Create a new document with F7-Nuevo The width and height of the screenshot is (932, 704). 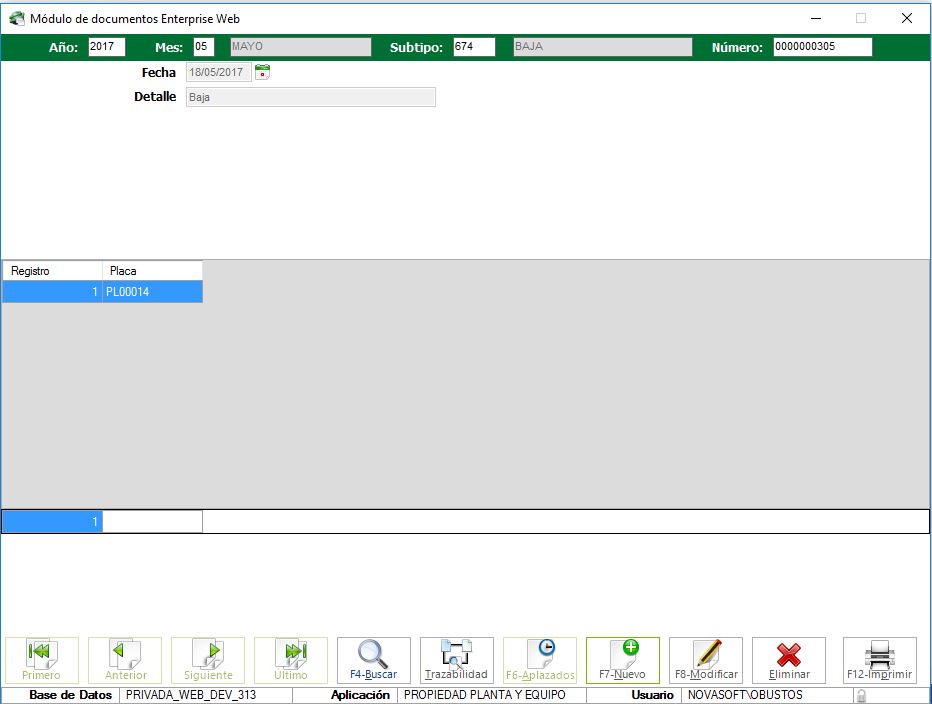coord(622,661)
